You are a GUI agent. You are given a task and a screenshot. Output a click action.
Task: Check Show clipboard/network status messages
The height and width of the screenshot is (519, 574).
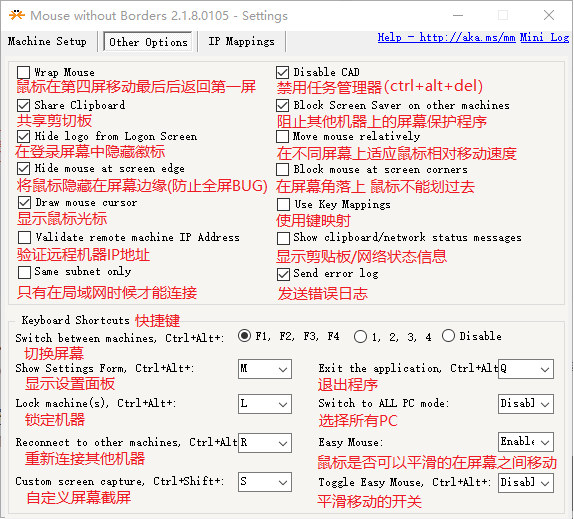coord(283,238)
